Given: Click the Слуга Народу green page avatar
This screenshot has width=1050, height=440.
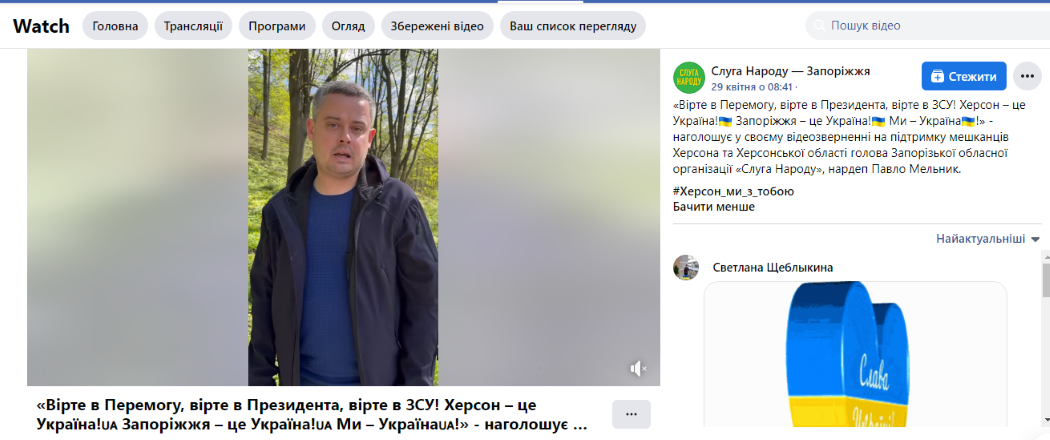Looking at the screenshot, I should tap(688, 77).
